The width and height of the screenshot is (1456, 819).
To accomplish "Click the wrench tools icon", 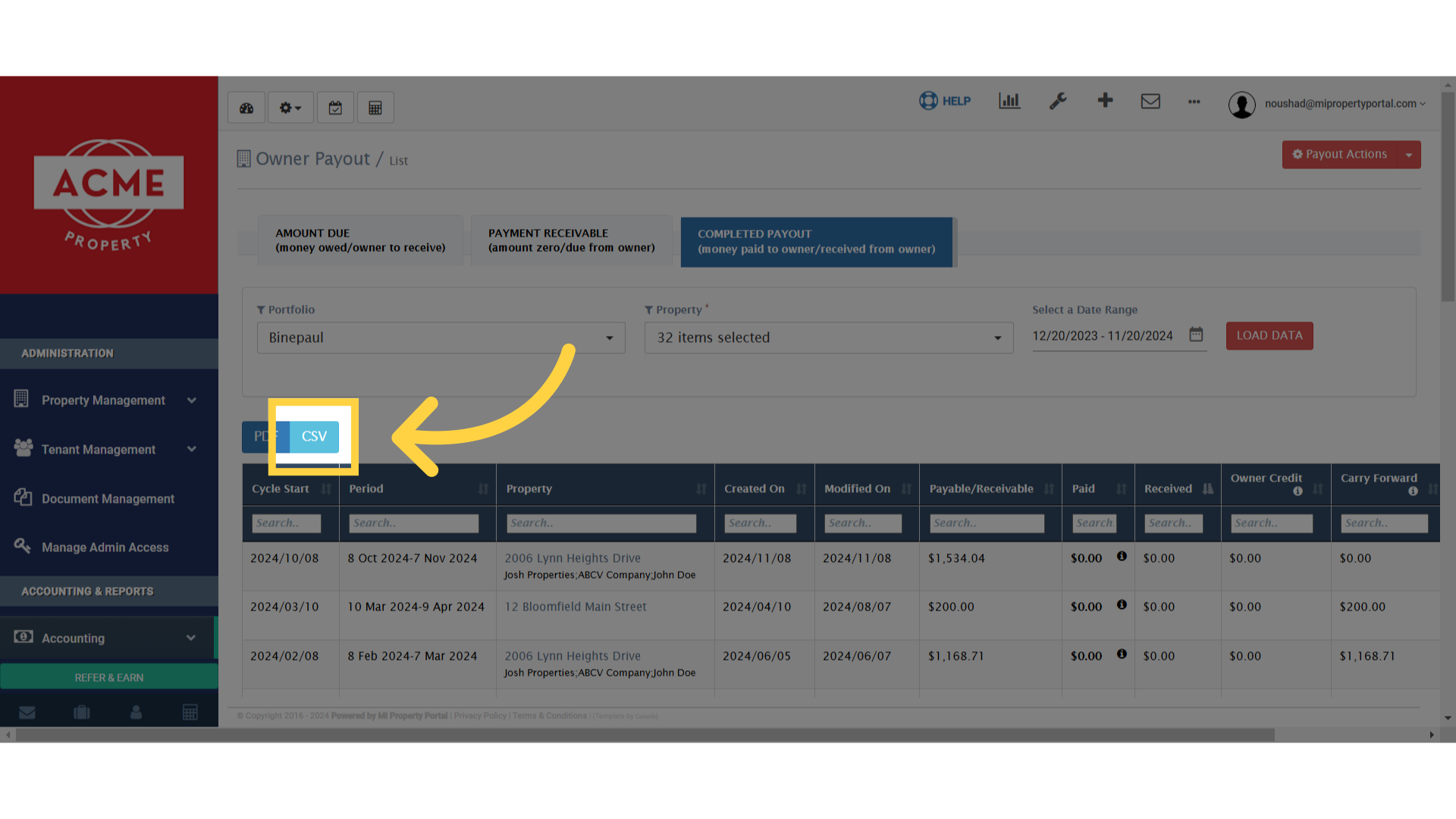I will pos(1058,101).
